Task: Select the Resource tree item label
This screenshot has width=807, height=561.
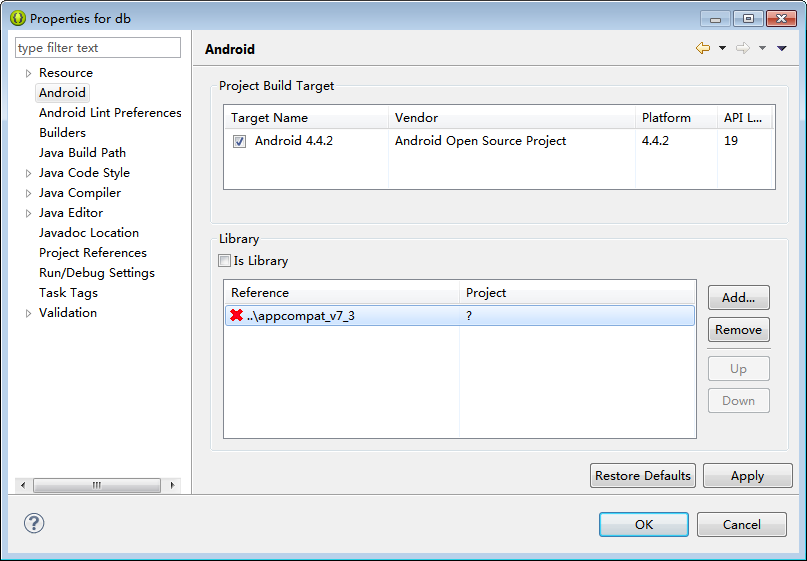Action: (66, 73)
